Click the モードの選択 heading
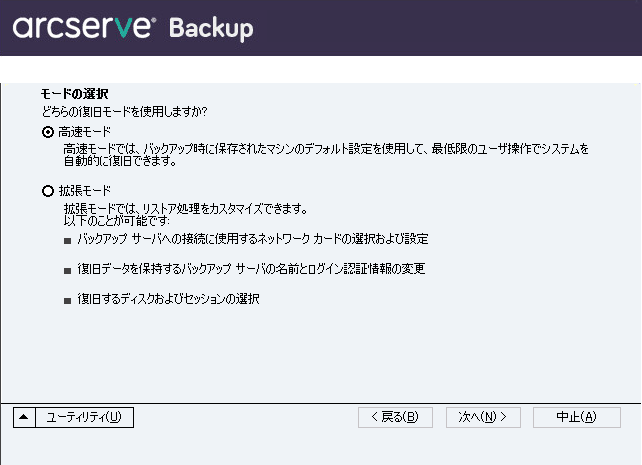The width and height of the screenshot is (642, 465). coord(74,94)
